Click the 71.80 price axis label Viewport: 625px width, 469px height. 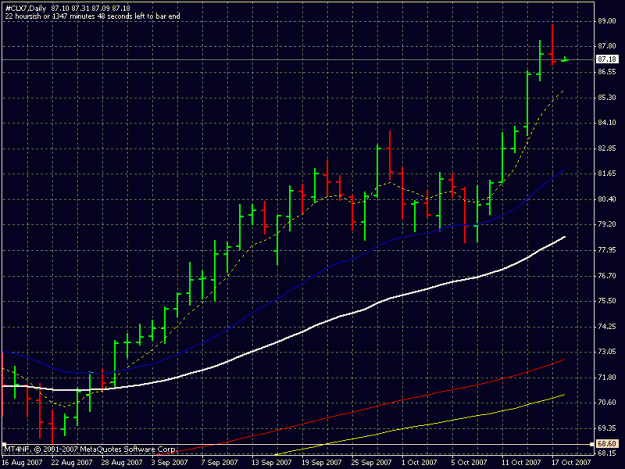click(x=607, y=377)
